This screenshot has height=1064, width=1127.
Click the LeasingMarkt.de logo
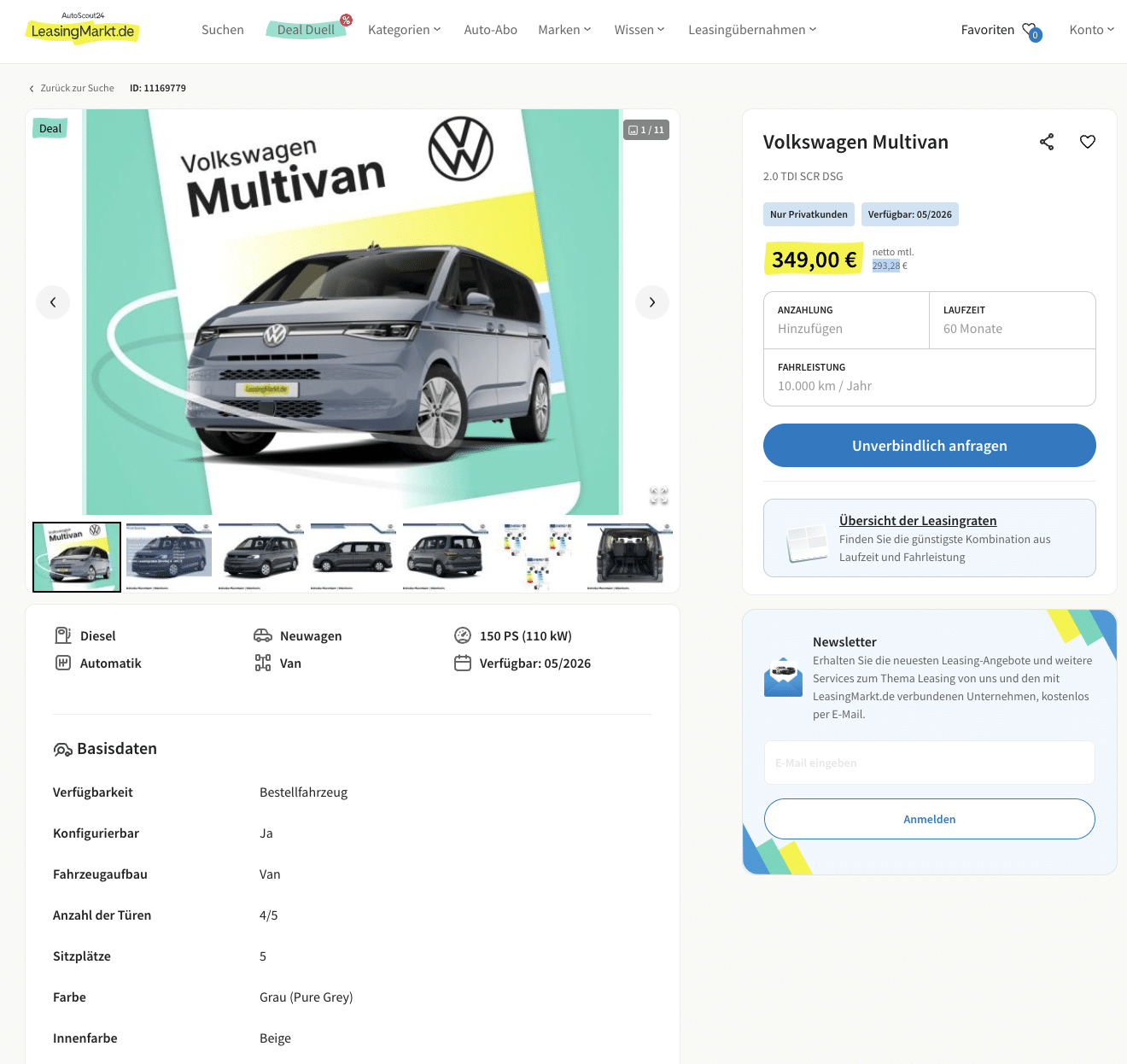[x=83, y=28]
